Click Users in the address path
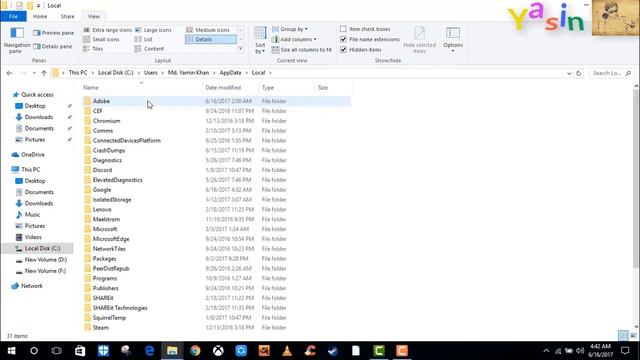 click(151, 73)
